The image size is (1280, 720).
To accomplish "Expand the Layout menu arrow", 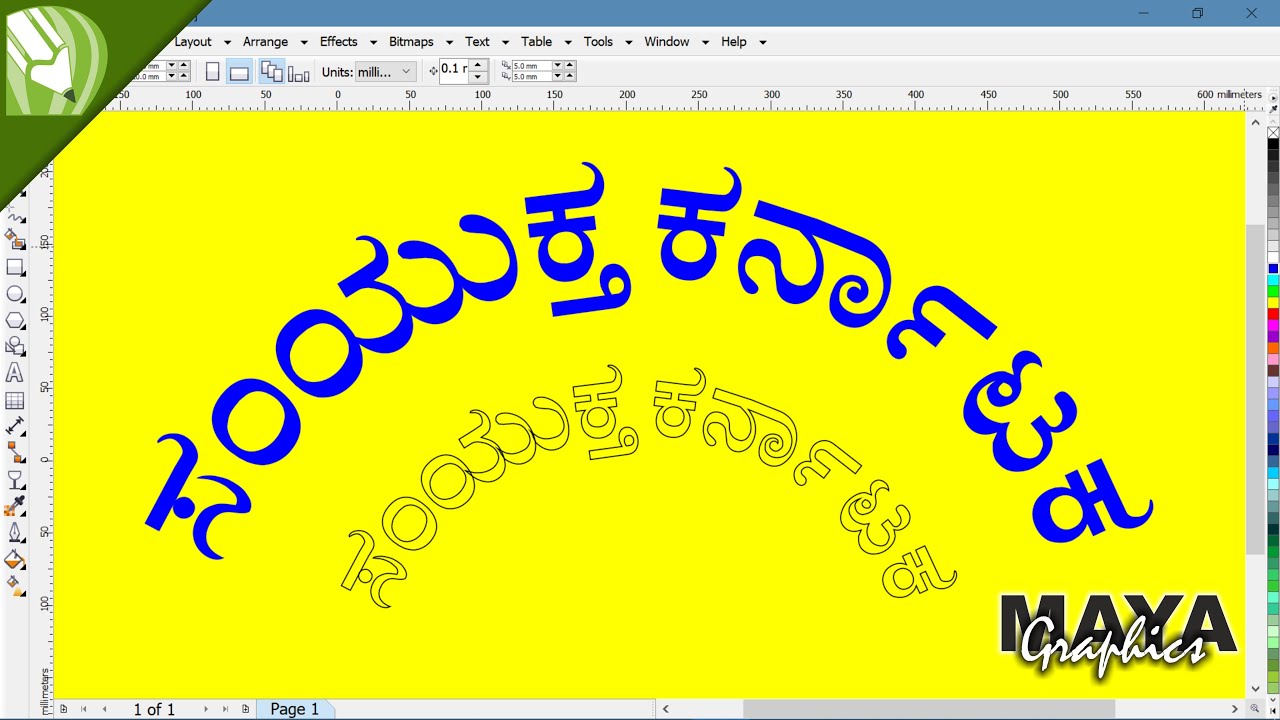I will click(x=227, y=42).
